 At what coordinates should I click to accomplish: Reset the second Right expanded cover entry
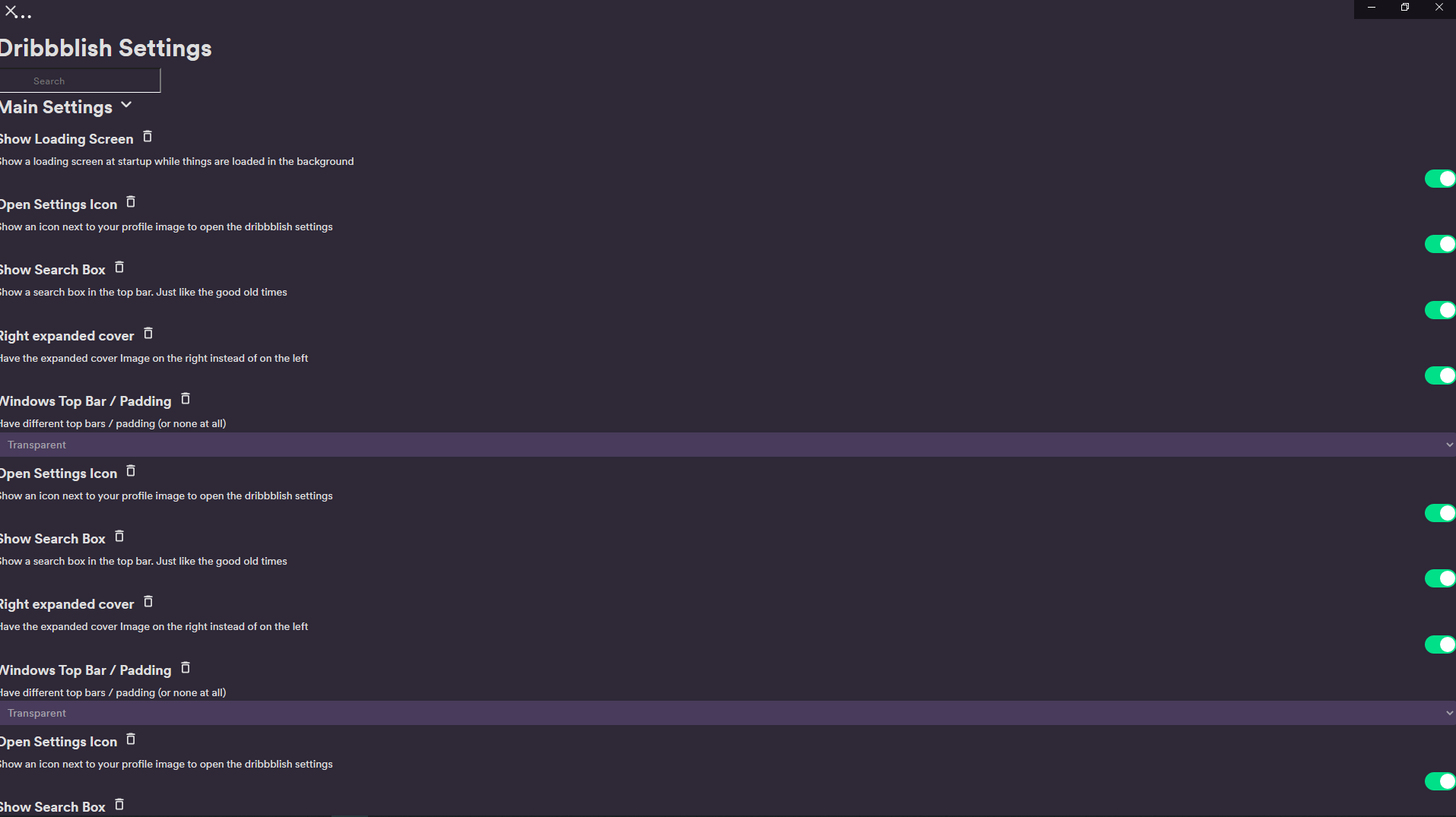tap(147, 602)
